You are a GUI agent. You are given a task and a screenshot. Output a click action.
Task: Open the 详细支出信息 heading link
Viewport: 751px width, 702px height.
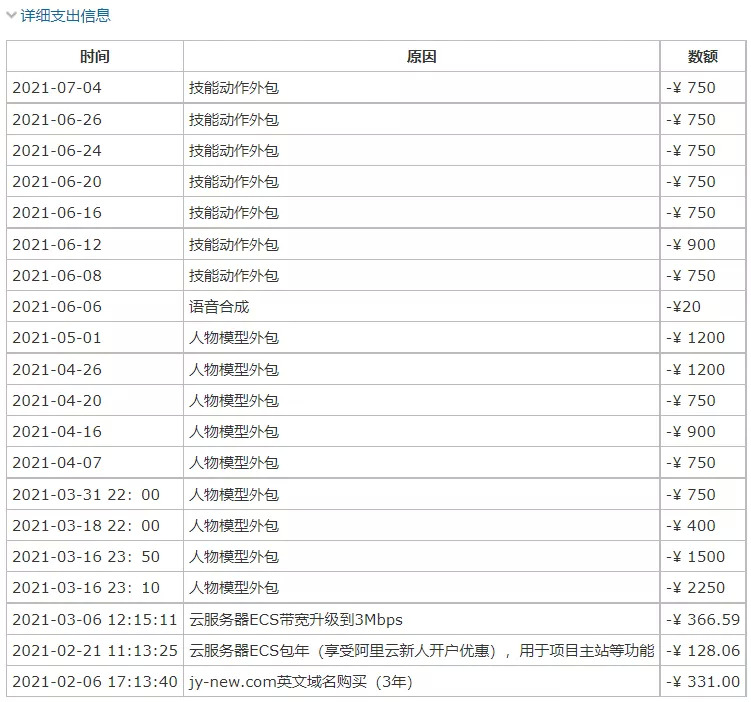coord(66,16)
